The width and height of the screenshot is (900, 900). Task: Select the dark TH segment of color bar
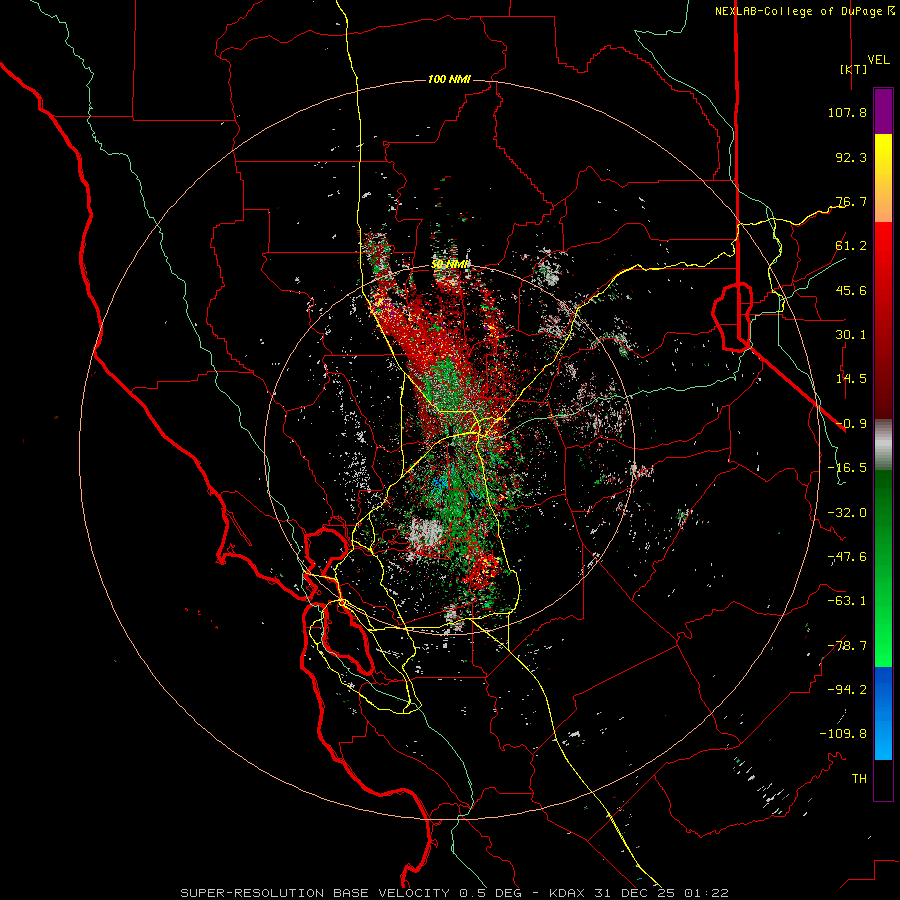tap(883, 779)
